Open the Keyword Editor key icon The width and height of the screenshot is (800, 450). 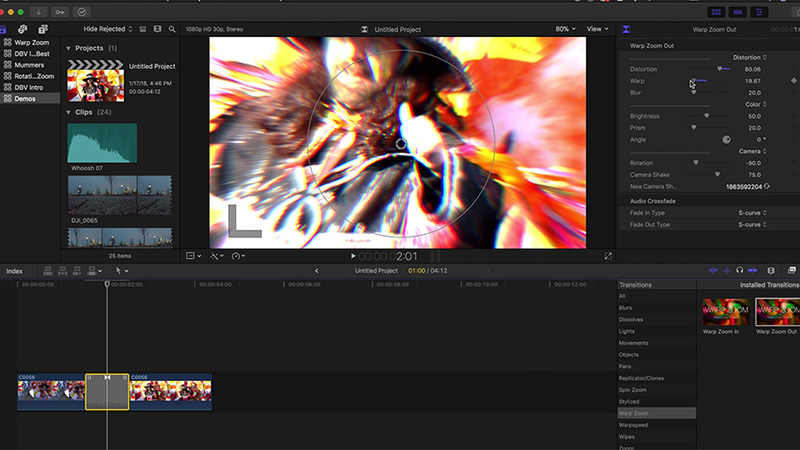pos(61,12)
